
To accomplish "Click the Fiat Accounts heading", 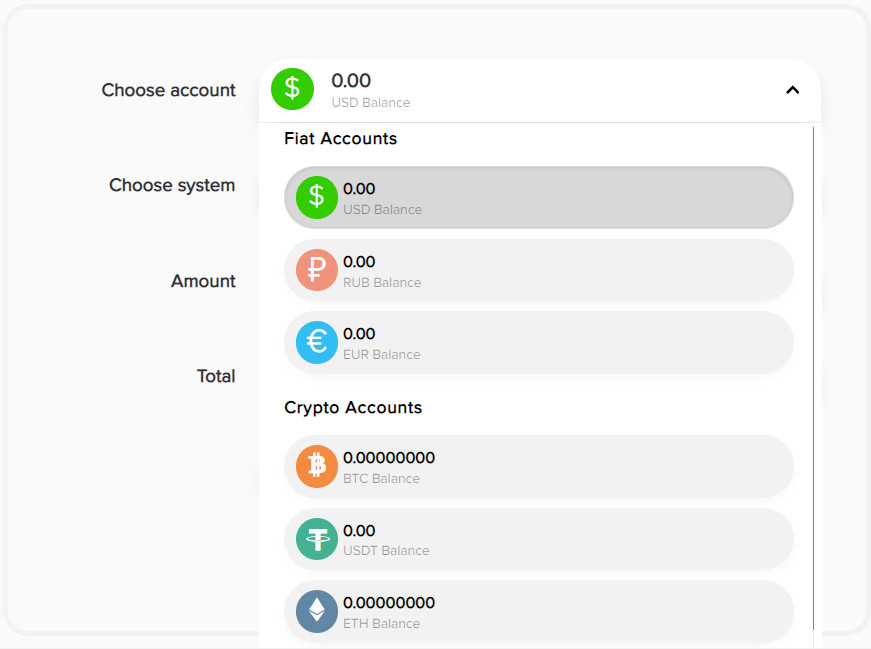I will [341, 138].
